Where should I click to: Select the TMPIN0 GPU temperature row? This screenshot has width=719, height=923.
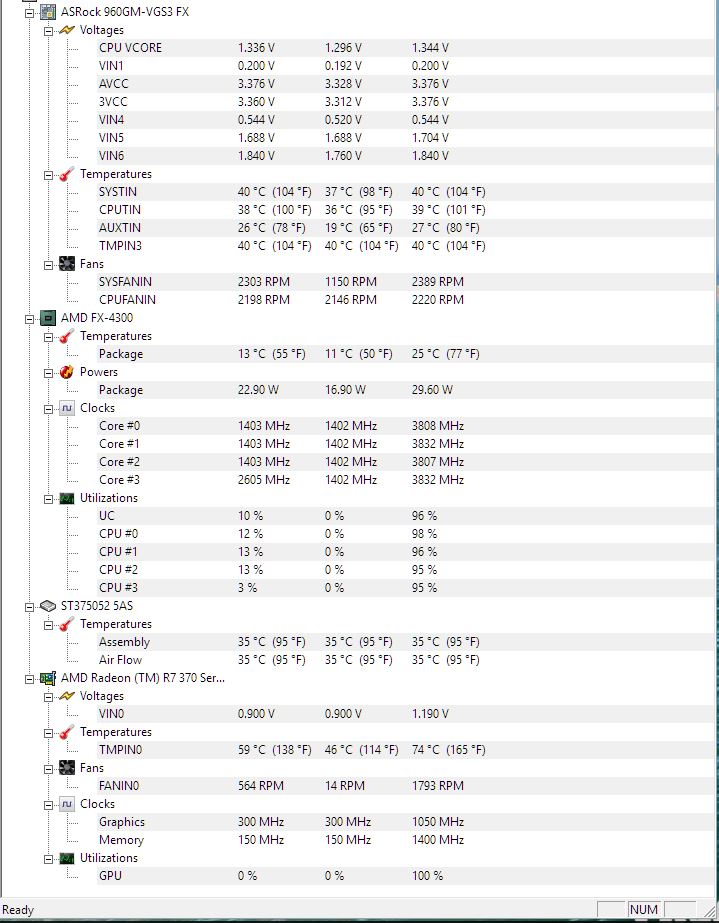[404, 750]
